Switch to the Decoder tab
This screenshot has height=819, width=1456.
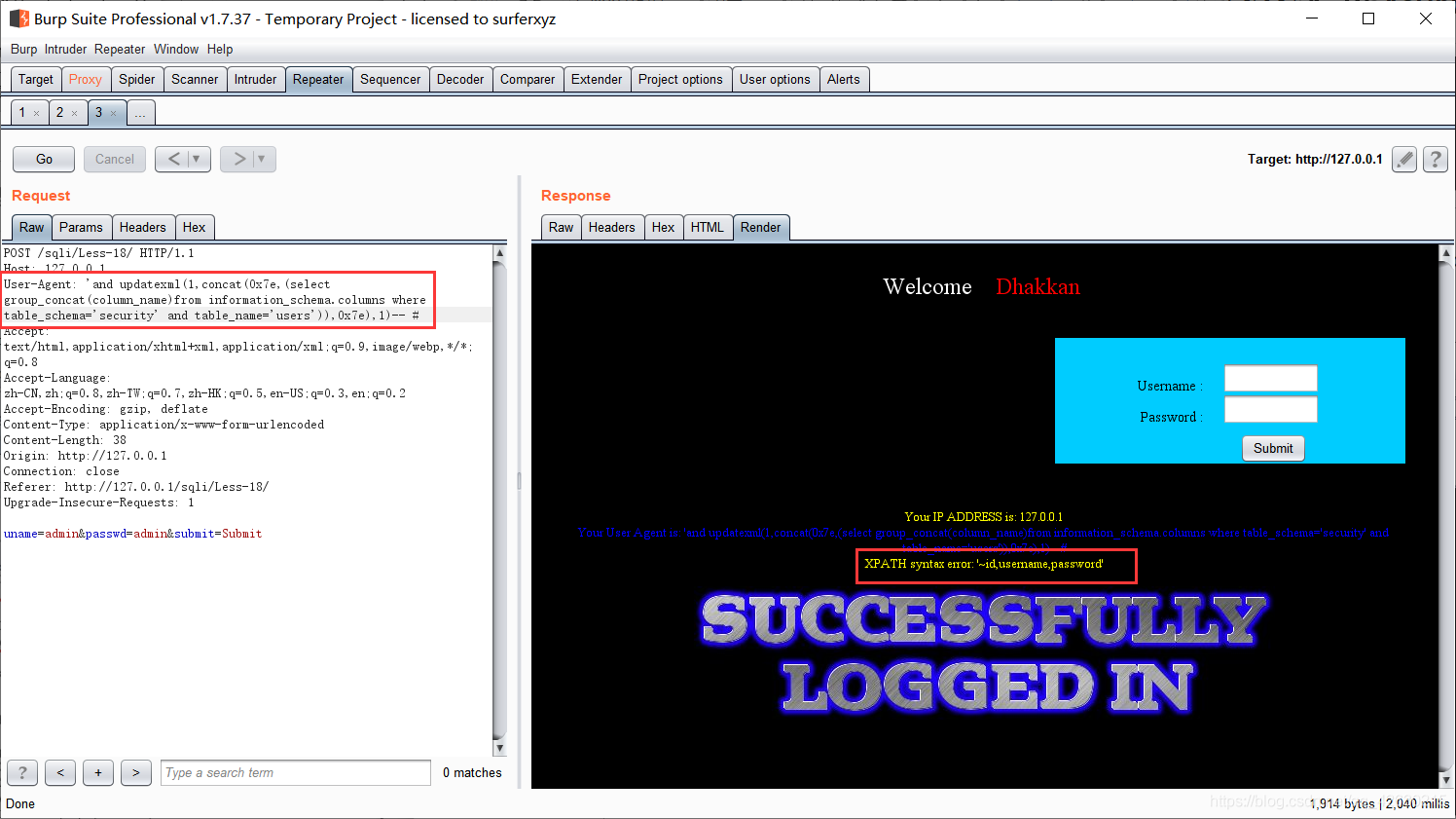tap(460, 79)
